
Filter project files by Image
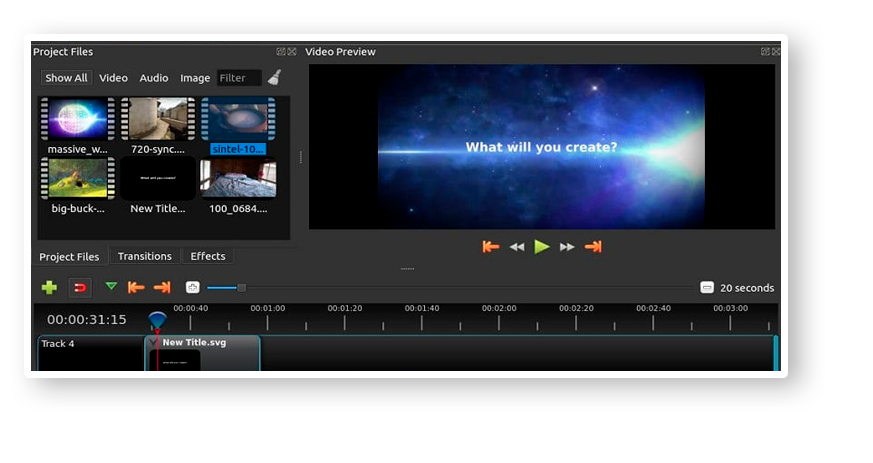(195, 78)
